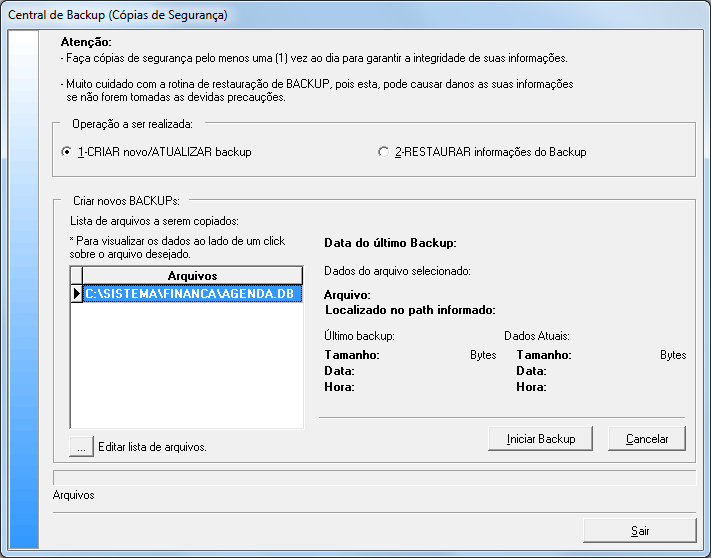
Task: Exit the dialog using "Sair" button
Action: click(639, 530)
